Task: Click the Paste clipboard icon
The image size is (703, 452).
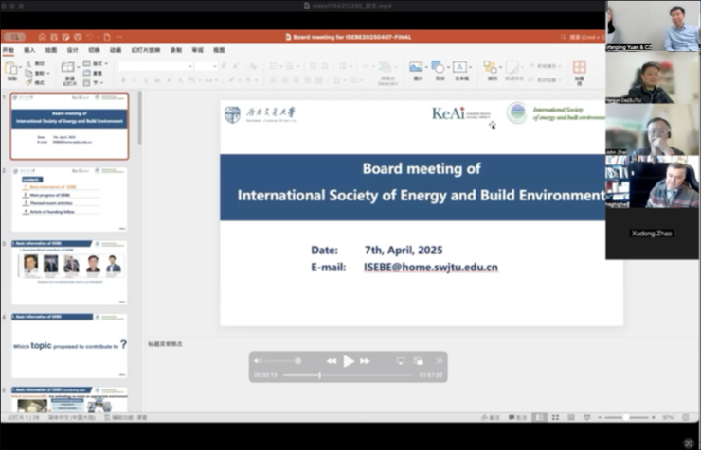Action: point(11,69)
